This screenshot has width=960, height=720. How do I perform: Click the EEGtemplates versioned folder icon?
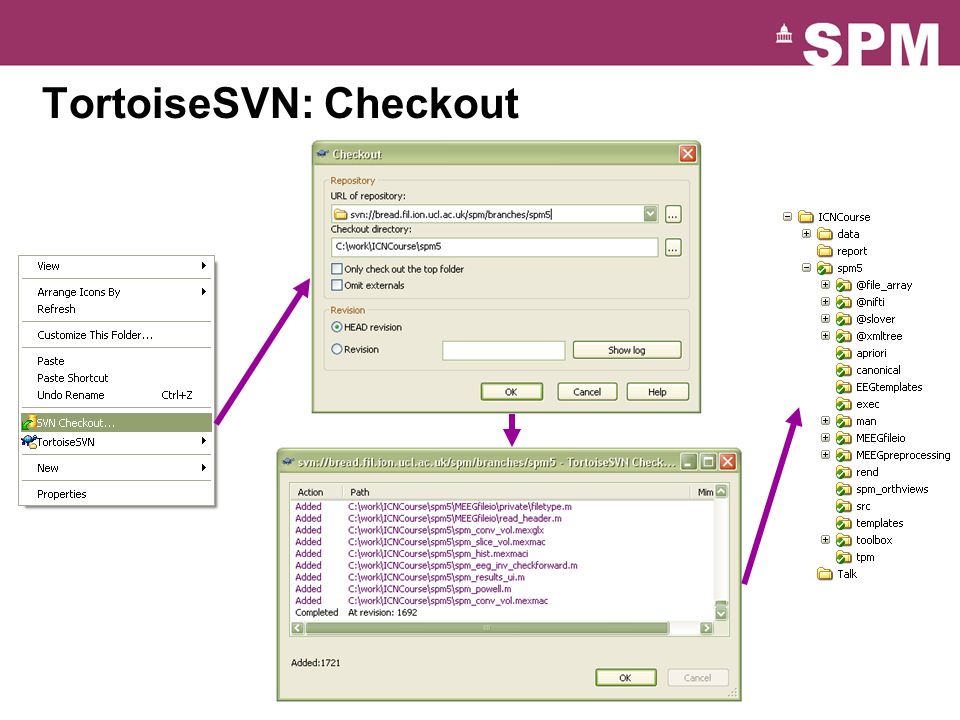coord(844,387)
